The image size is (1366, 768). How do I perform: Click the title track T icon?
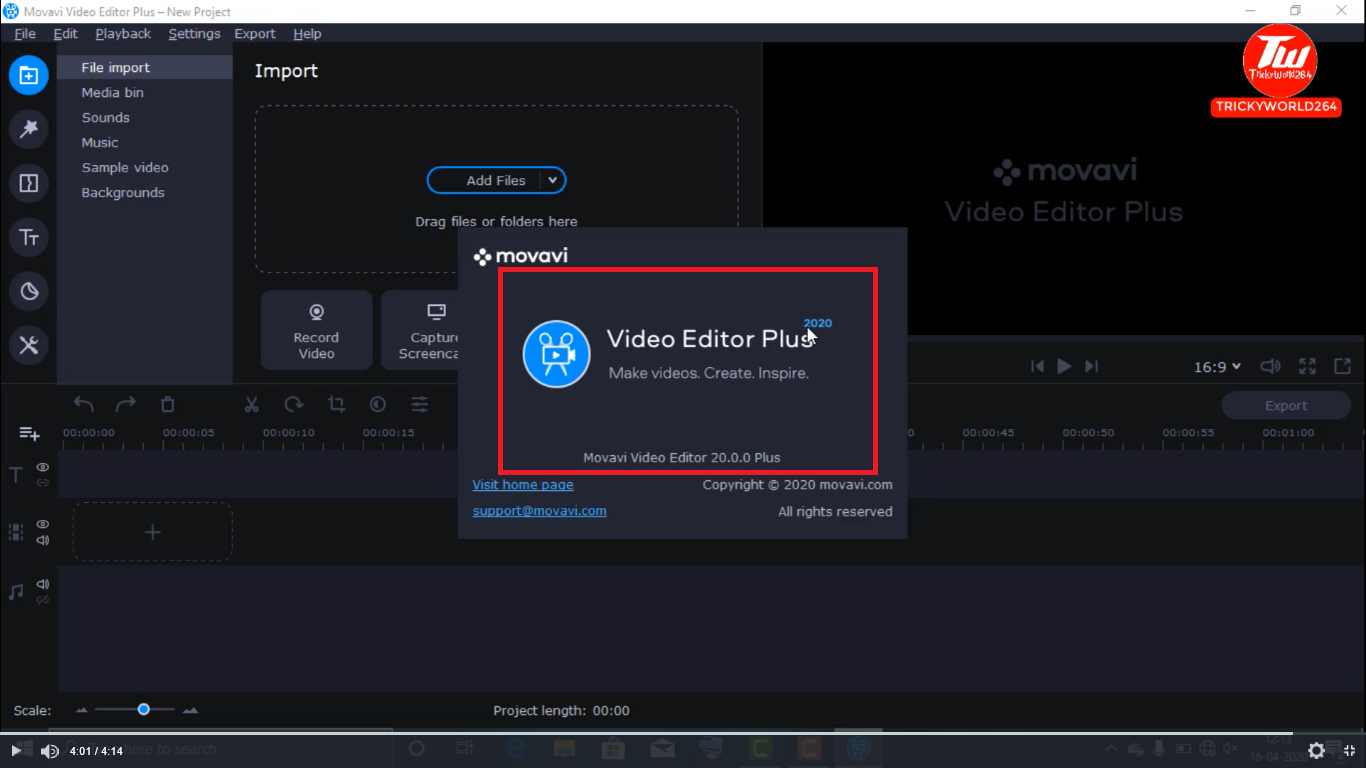[x=15, y=475]
